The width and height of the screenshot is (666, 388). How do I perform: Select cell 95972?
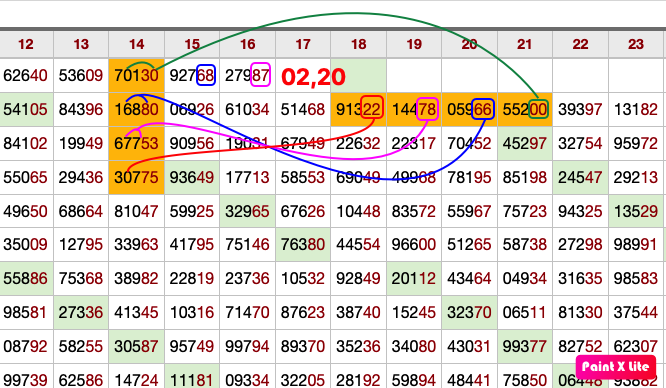point(636,144)
